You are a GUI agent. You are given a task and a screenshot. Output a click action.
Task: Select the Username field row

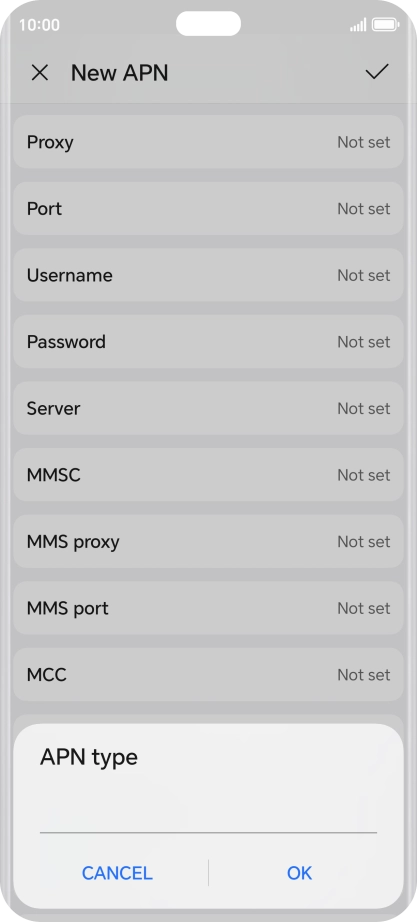208,275
